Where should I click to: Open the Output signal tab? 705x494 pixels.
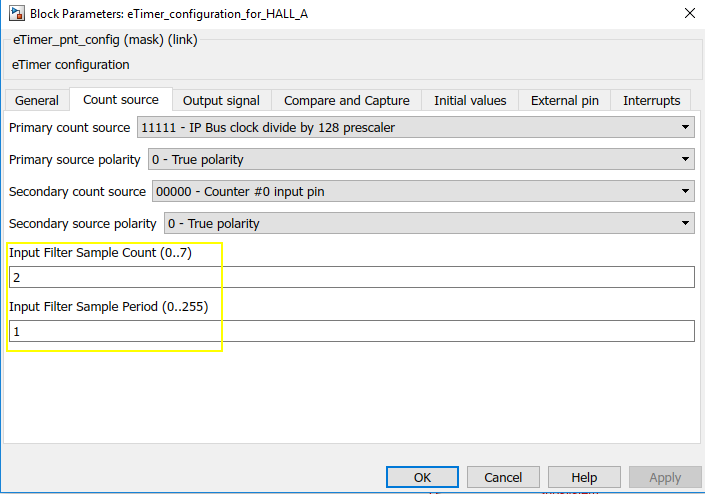(221, 100)
